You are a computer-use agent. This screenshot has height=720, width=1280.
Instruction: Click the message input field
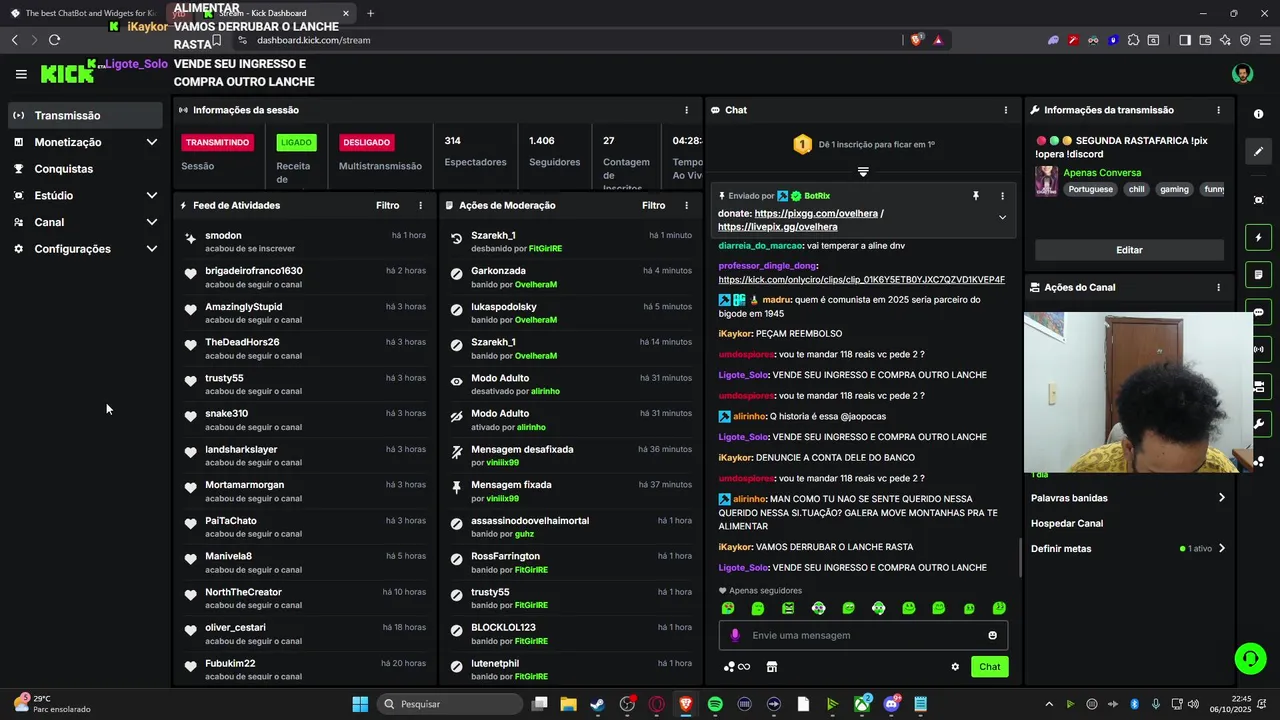(863, 635)
